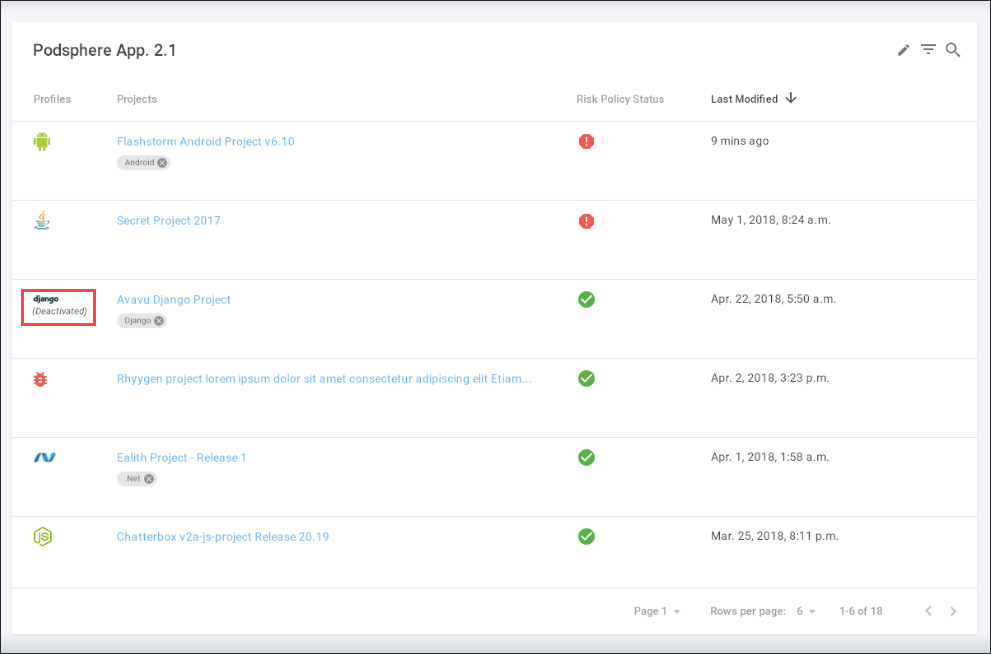Screen dimensions: 991x654
Task: Open the edit pencil icon
Action: point(903,49)
